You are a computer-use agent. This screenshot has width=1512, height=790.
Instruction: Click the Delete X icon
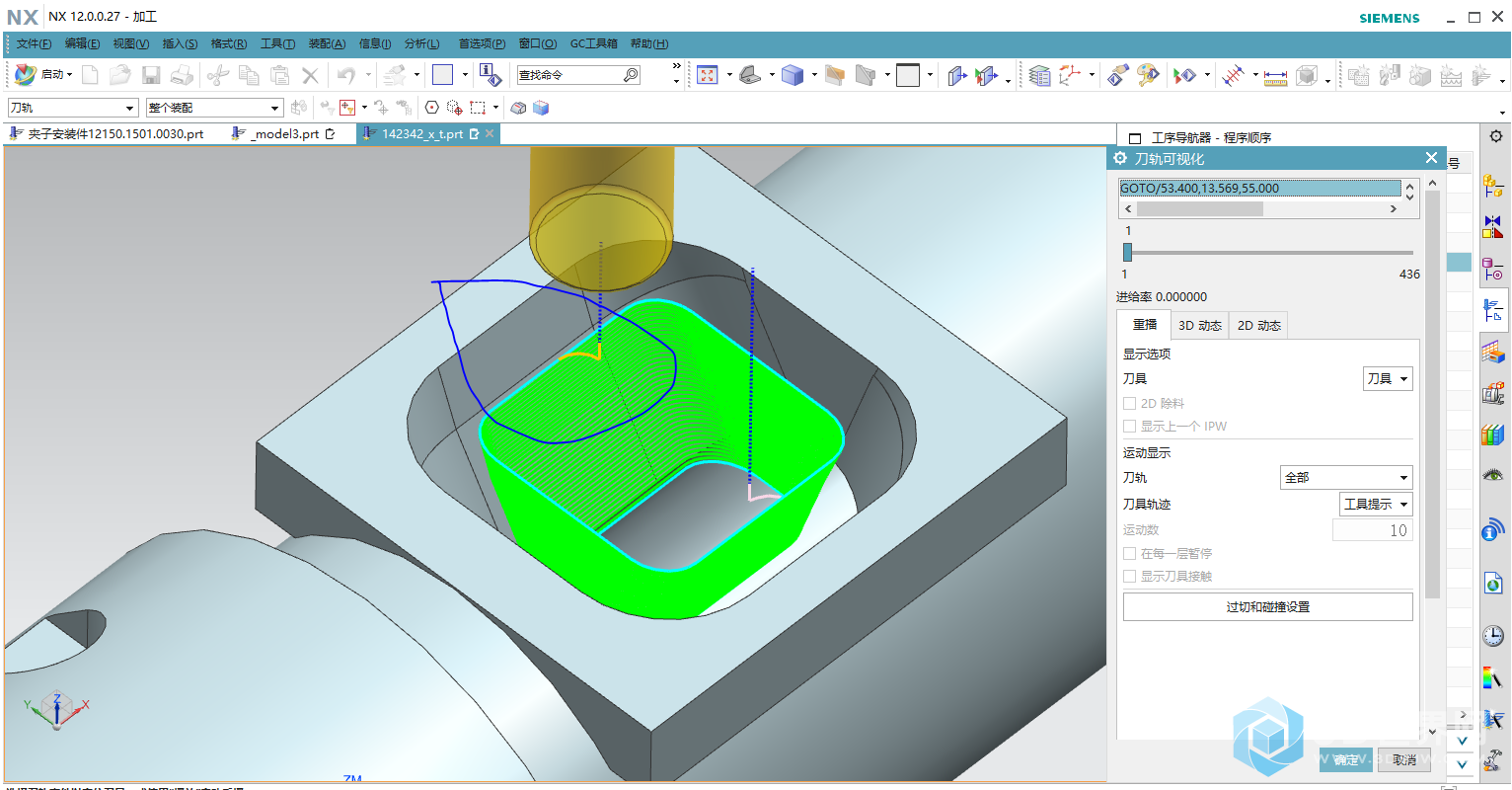click(x=310, y=75)
